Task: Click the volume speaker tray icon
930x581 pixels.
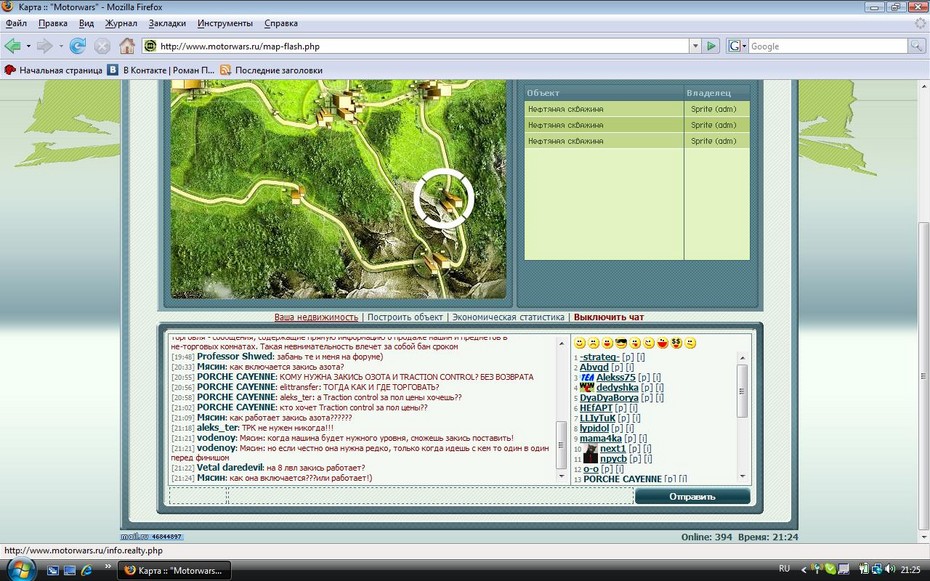Action: pyautogui.click(x=889, y=569)
